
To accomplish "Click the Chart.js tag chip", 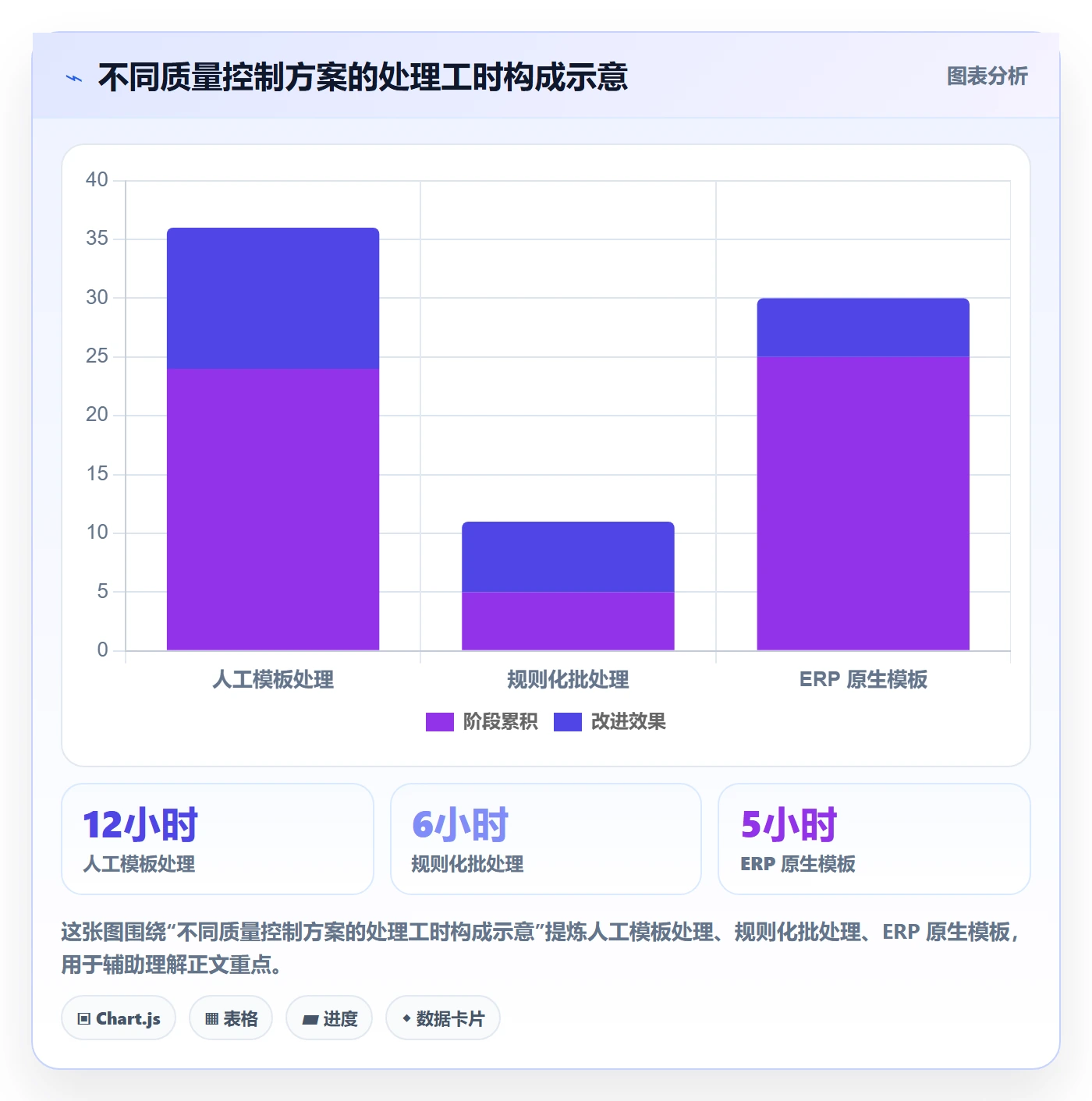I will pyautogui.click(x=119, y=1018).
